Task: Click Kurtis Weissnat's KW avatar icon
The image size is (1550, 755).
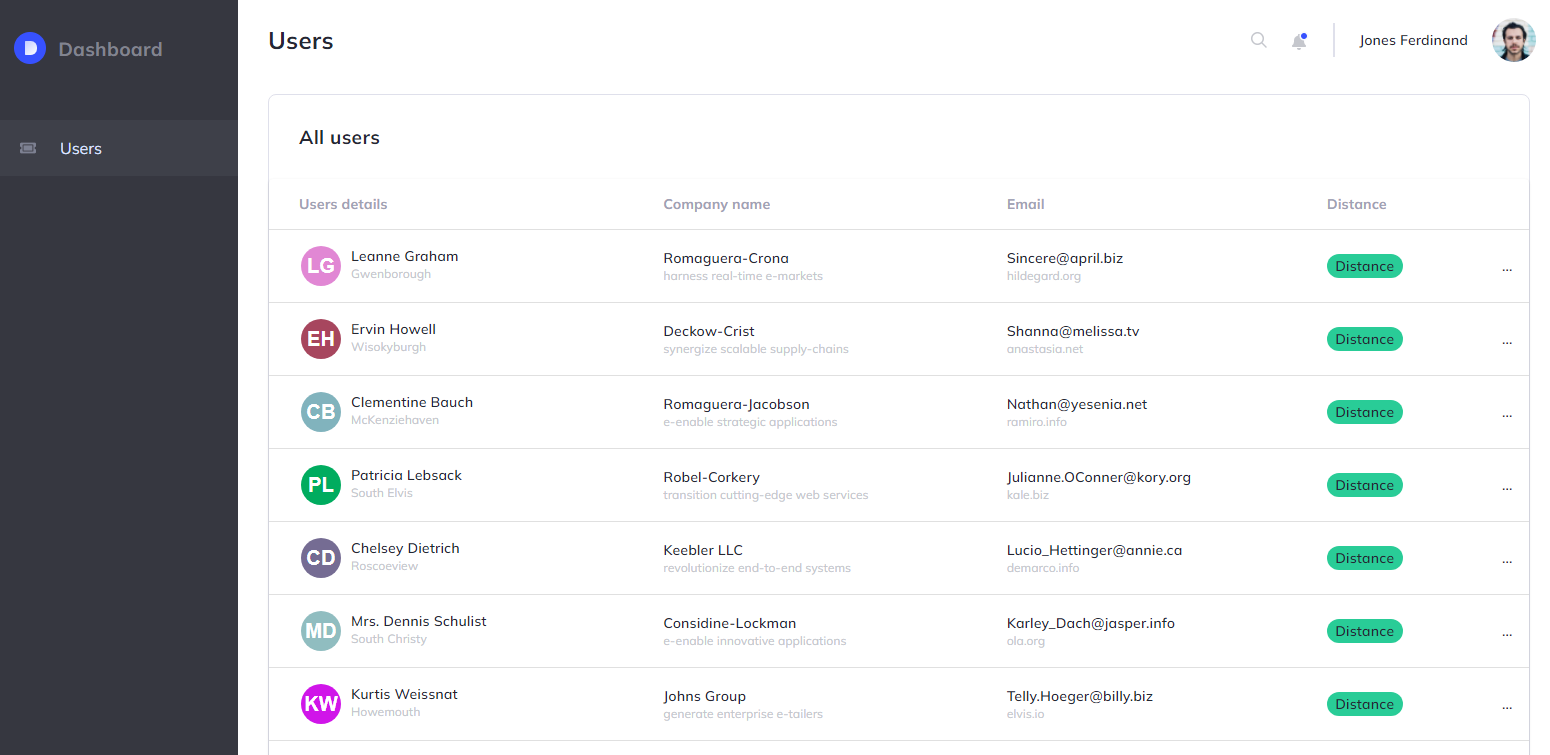Action: point(320,703)
